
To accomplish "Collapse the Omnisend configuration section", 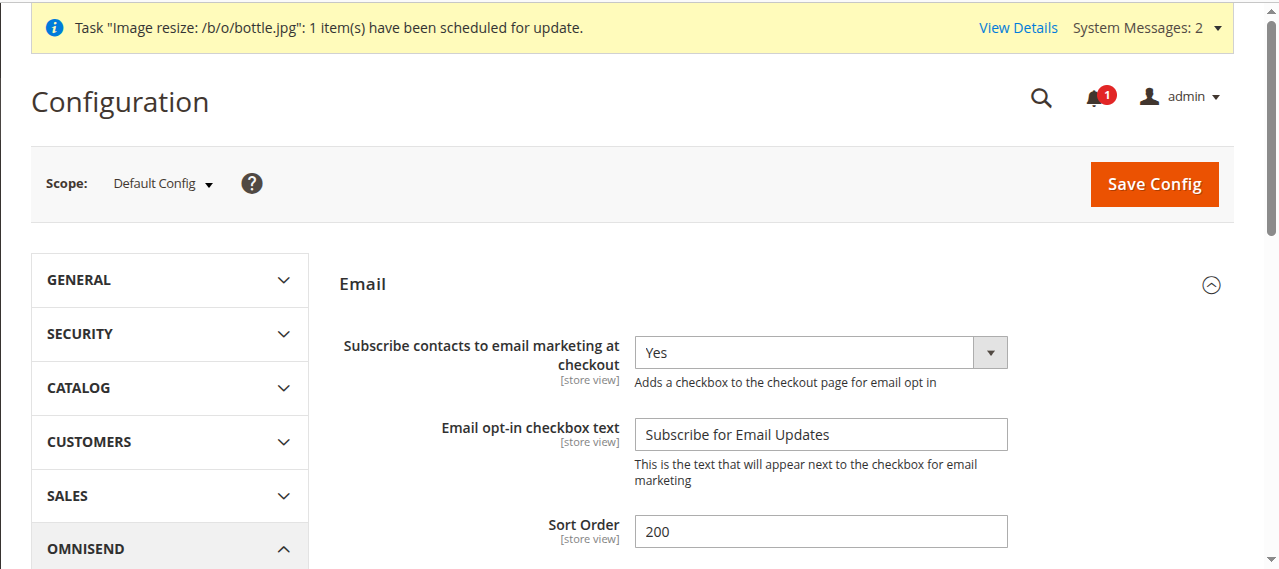I will [x=170, y=549].
